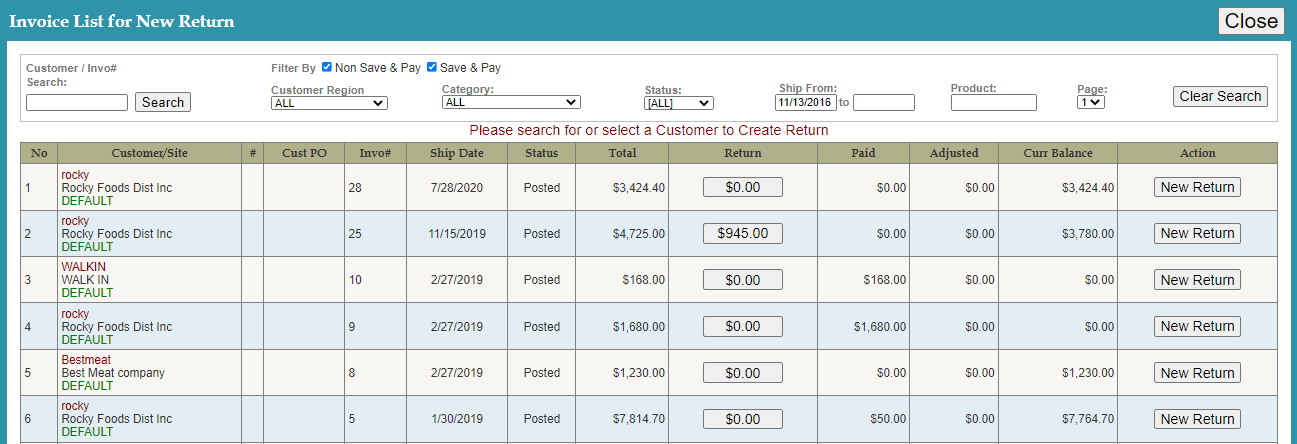This screenshot has height=444, width=1297.
Task: Focus the Ship From end date field
Action: [x=884, y=102]
